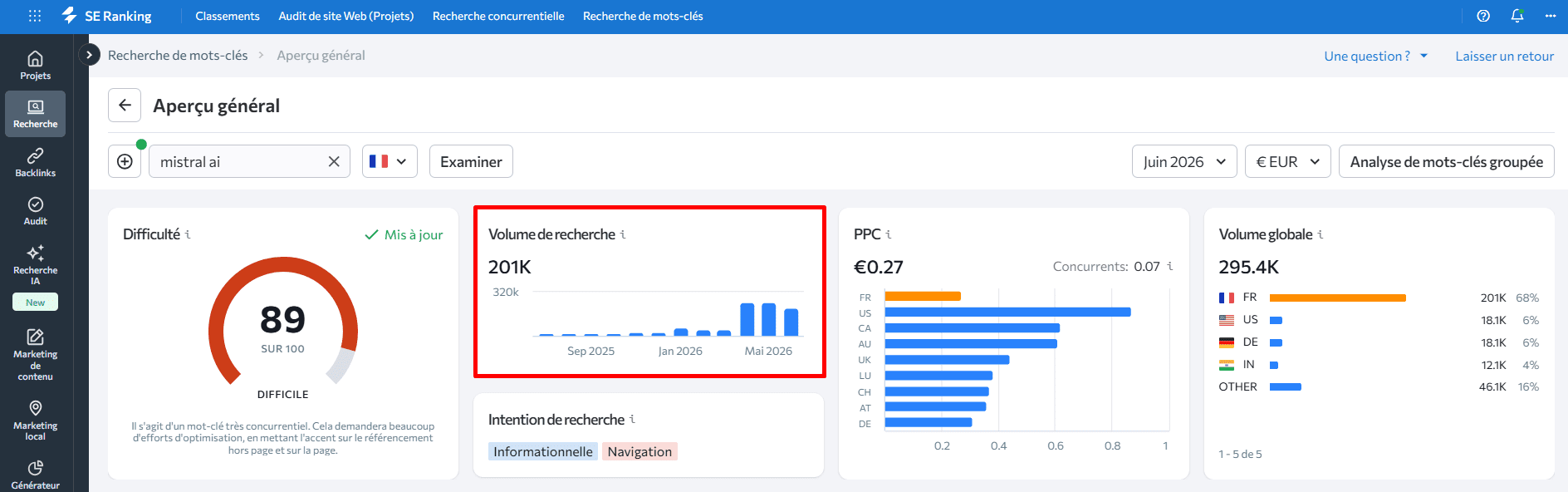Click the Mis à jour status

pyautogui.click(x=404, y=234)
